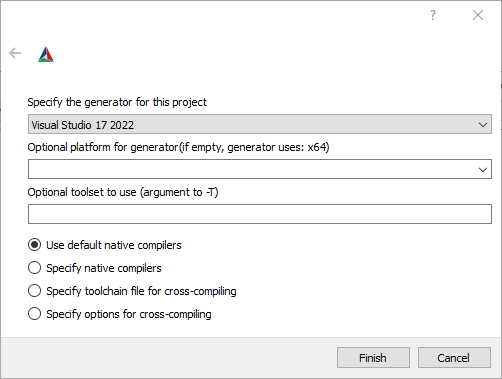The image size is (502, 379).
Task: Focus the empty optional platform field
Action: 260,169
